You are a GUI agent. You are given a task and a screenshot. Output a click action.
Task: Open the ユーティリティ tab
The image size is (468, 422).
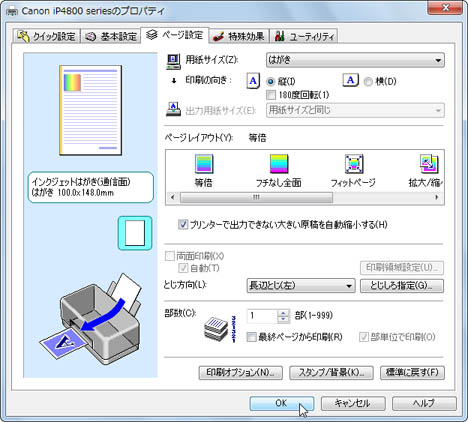[x=304, y=36]
